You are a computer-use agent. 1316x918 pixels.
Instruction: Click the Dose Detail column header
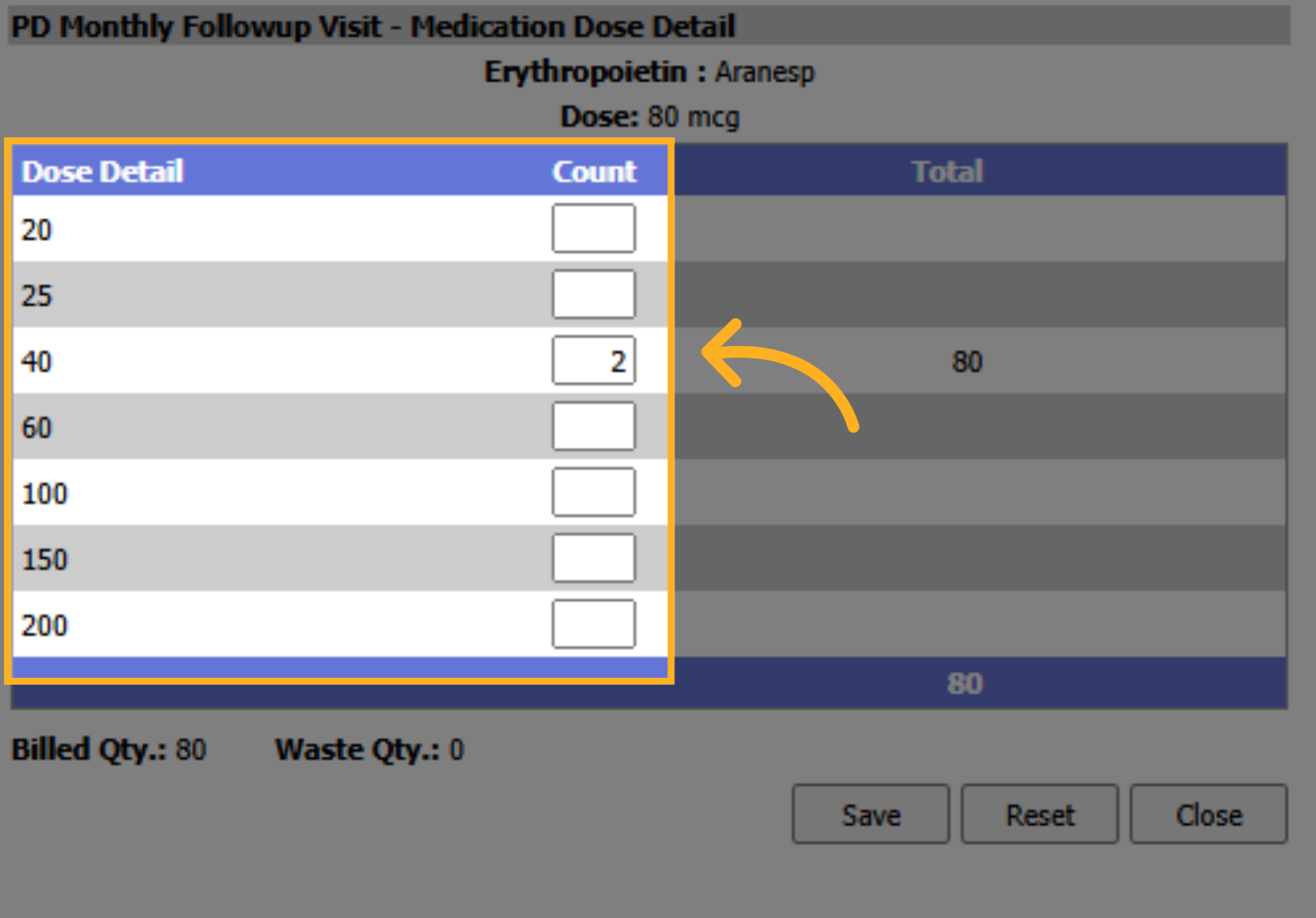coord(102,171)
